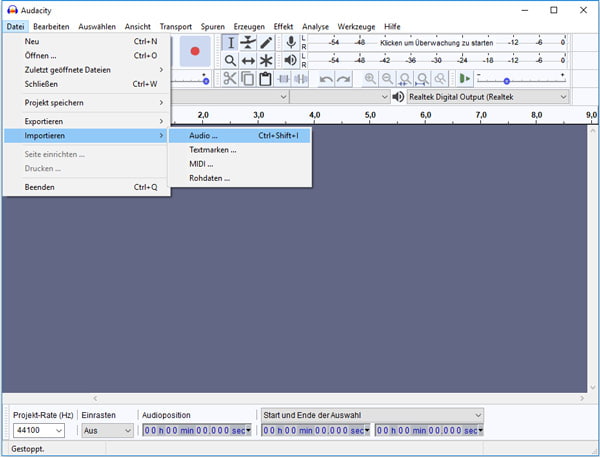This screenshot has width=600, height=457.
Task: Click the Paste clipboard icon
Action: coord(265,78)
